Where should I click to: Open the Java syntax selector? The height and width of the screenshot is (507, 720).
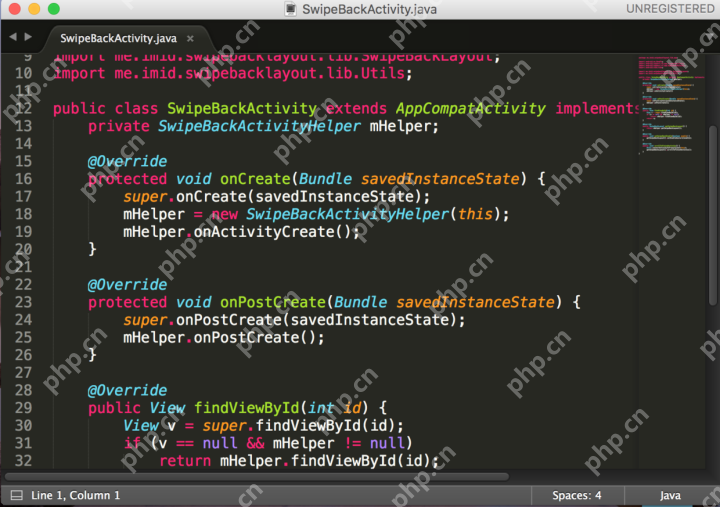tap(669, 495)
